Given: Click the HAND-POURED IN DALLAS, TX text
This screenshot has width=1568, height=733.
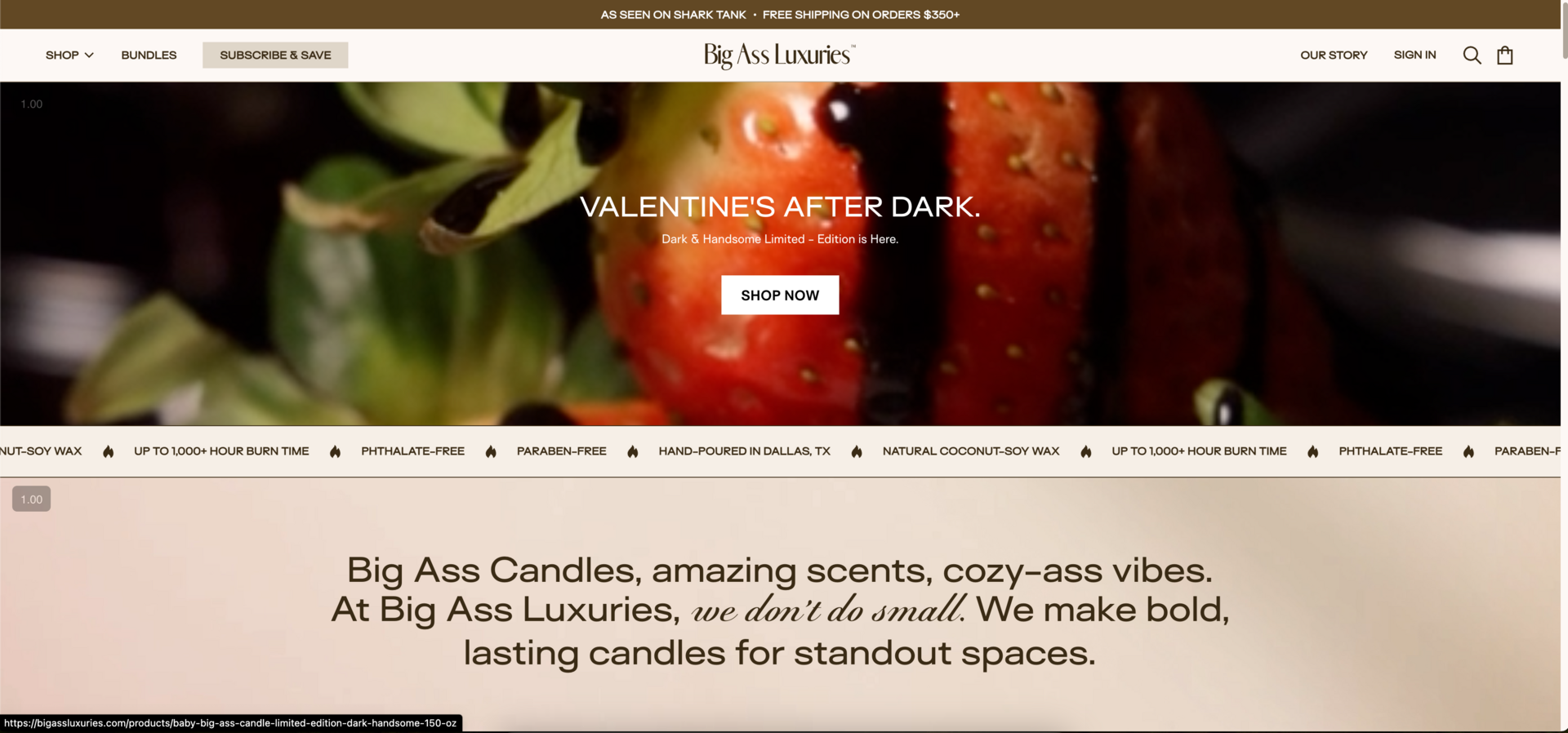Looking at the screenshot, I should pos(744,451).
